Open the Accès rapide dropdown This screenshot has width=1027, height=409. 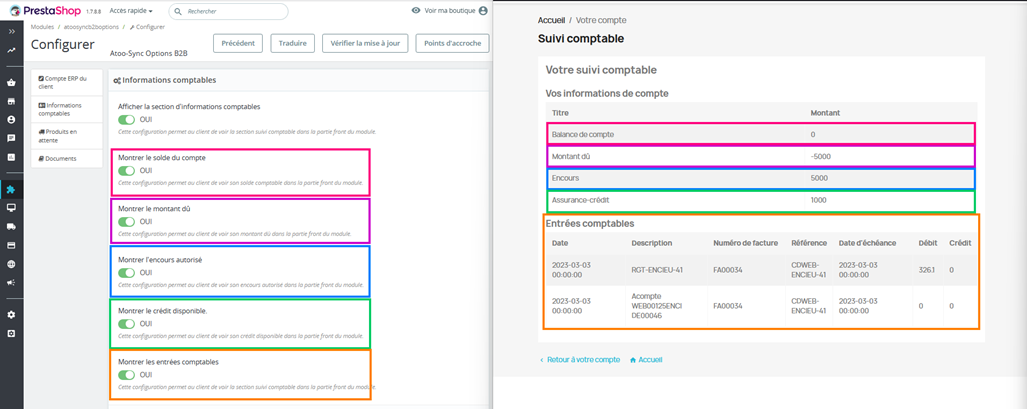(x=131, y=11)
